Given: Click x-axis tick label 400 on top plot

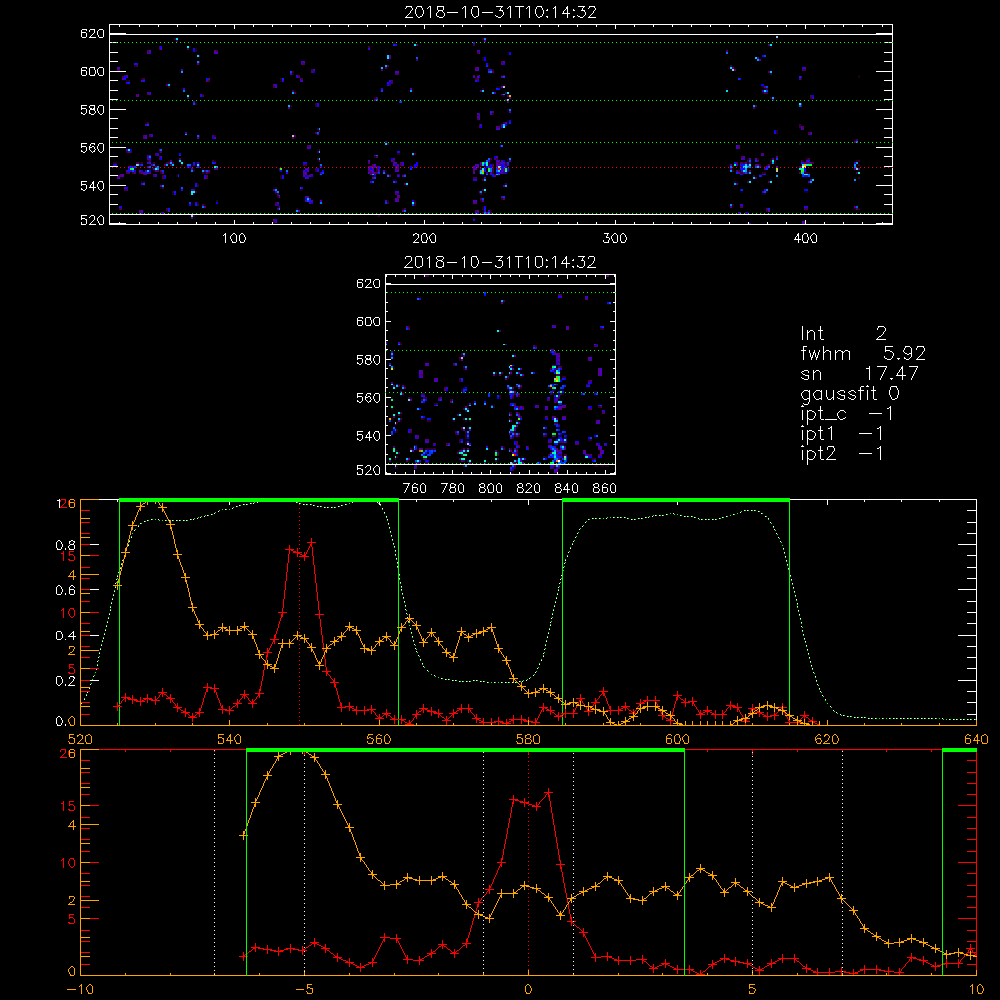Looking at the screenshot, I should [x=805, y=239].
